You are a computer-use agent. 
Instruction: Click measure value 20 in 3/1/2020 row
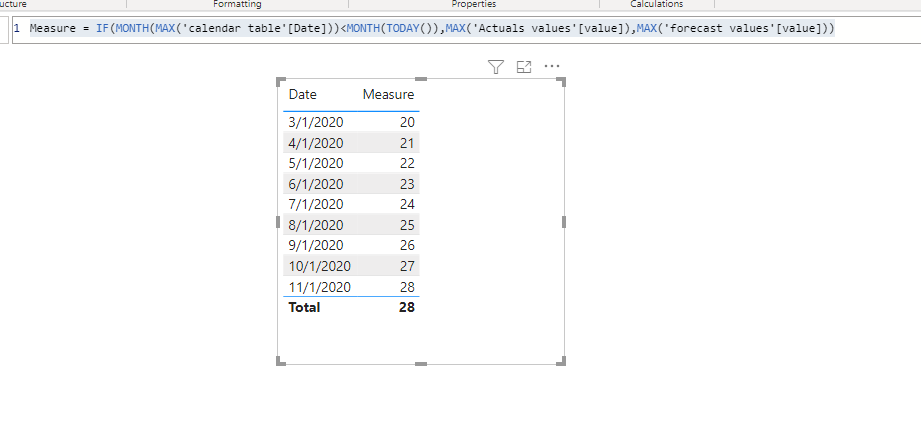pyautogui.click(x=407, y=122)
